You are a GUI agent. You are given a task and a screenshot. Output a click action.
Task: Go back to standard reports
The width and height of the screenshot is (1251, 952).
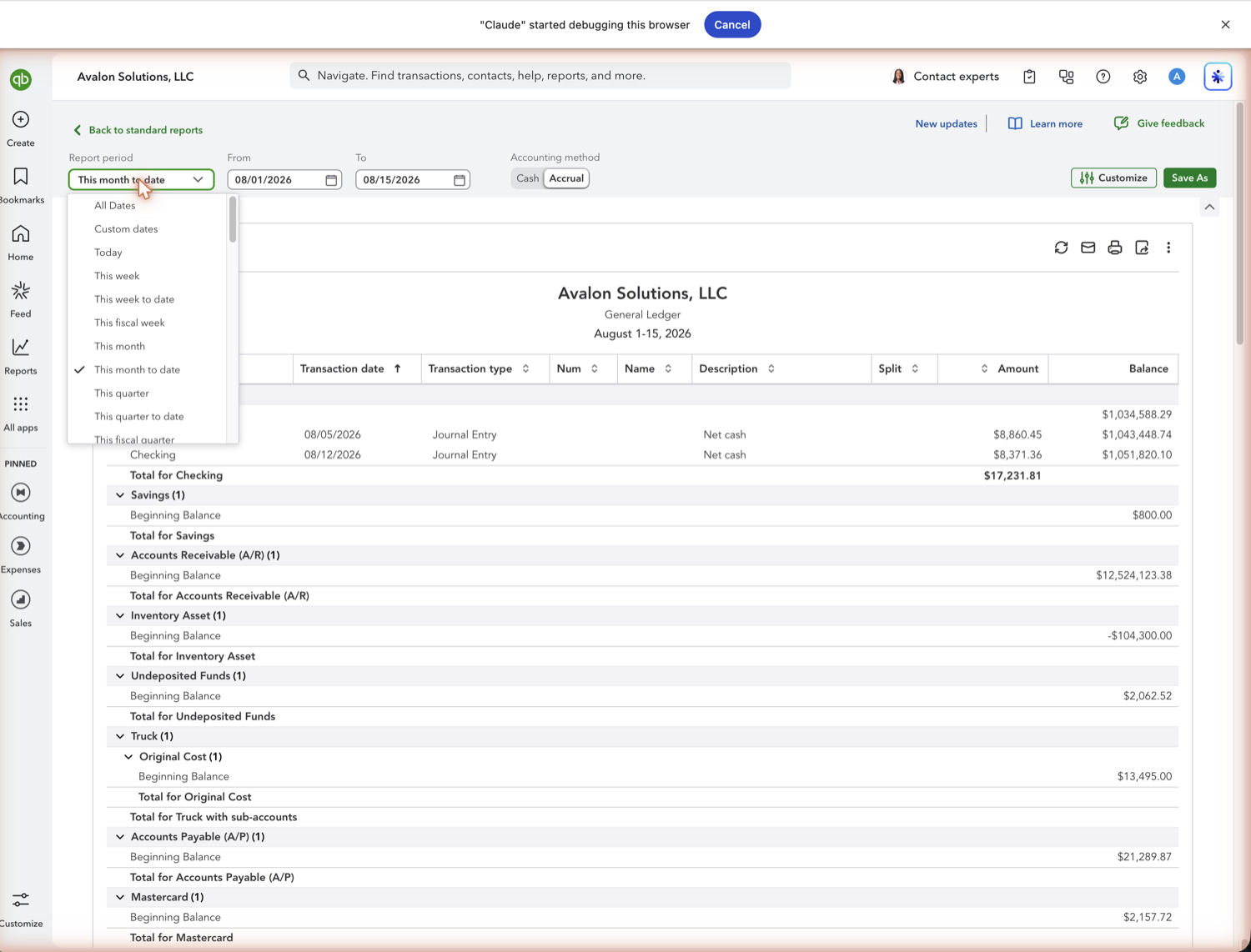pos(138,130)
